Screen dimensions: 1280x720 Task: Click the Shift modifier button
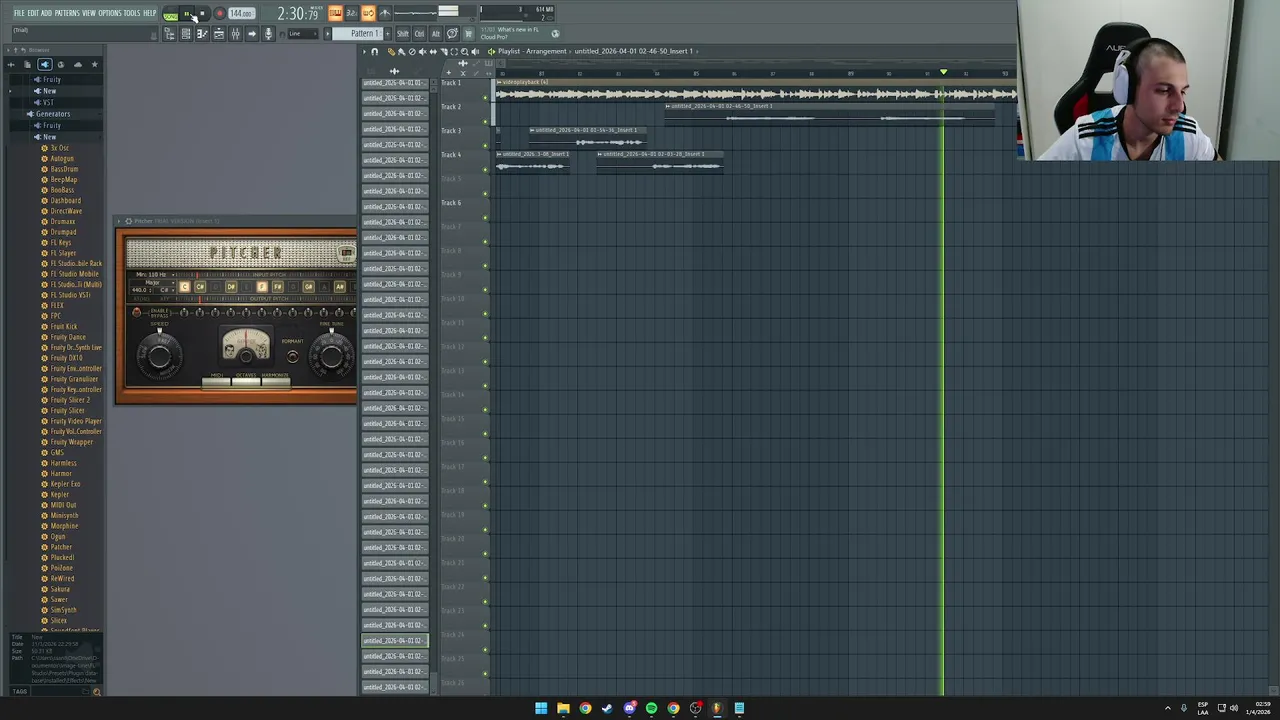(x=403, y=33)
